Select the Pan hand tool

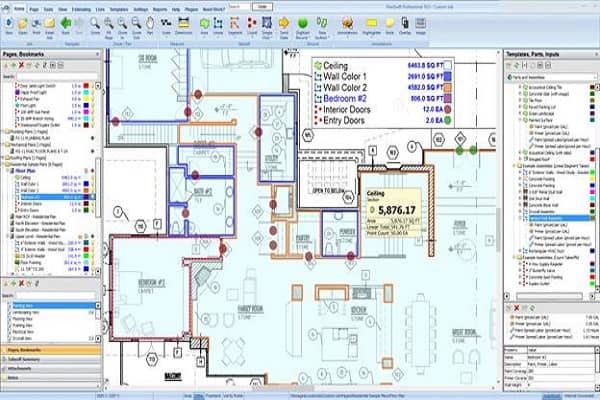click(x=150, y=26)
